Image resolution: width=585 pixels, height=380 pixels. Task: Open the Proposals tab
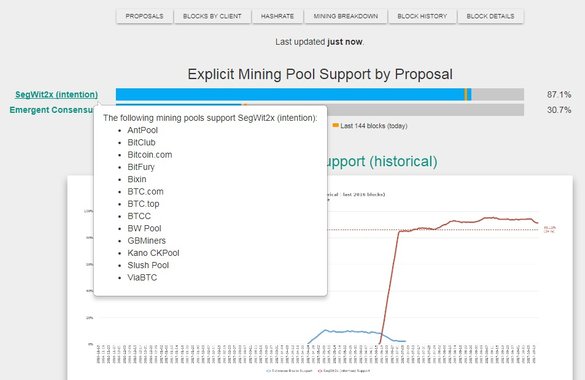click(x=144, y=16)
